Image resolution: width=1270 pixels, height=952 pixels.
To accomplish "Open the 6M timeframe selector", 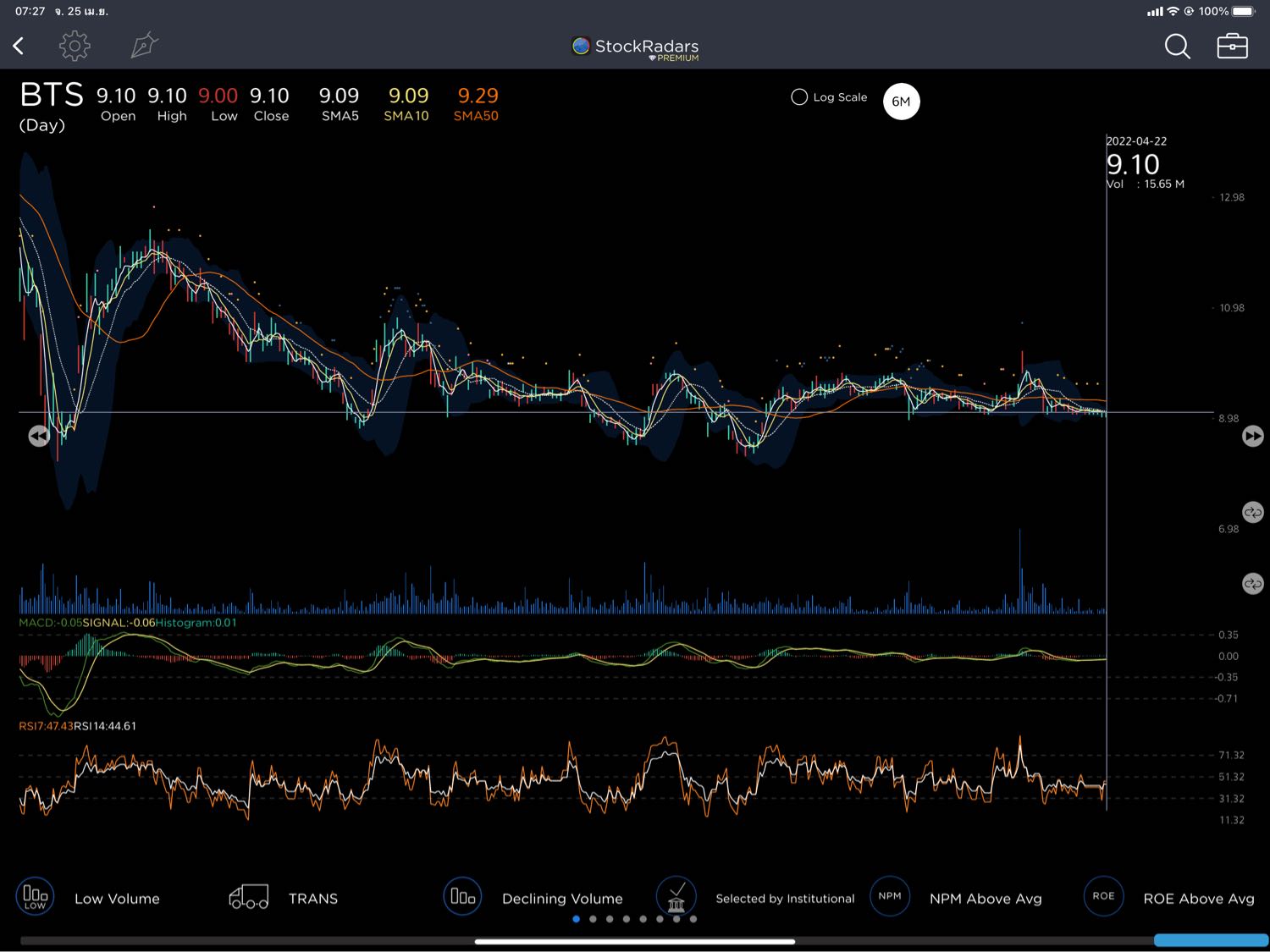I will (x=901, y=102).
